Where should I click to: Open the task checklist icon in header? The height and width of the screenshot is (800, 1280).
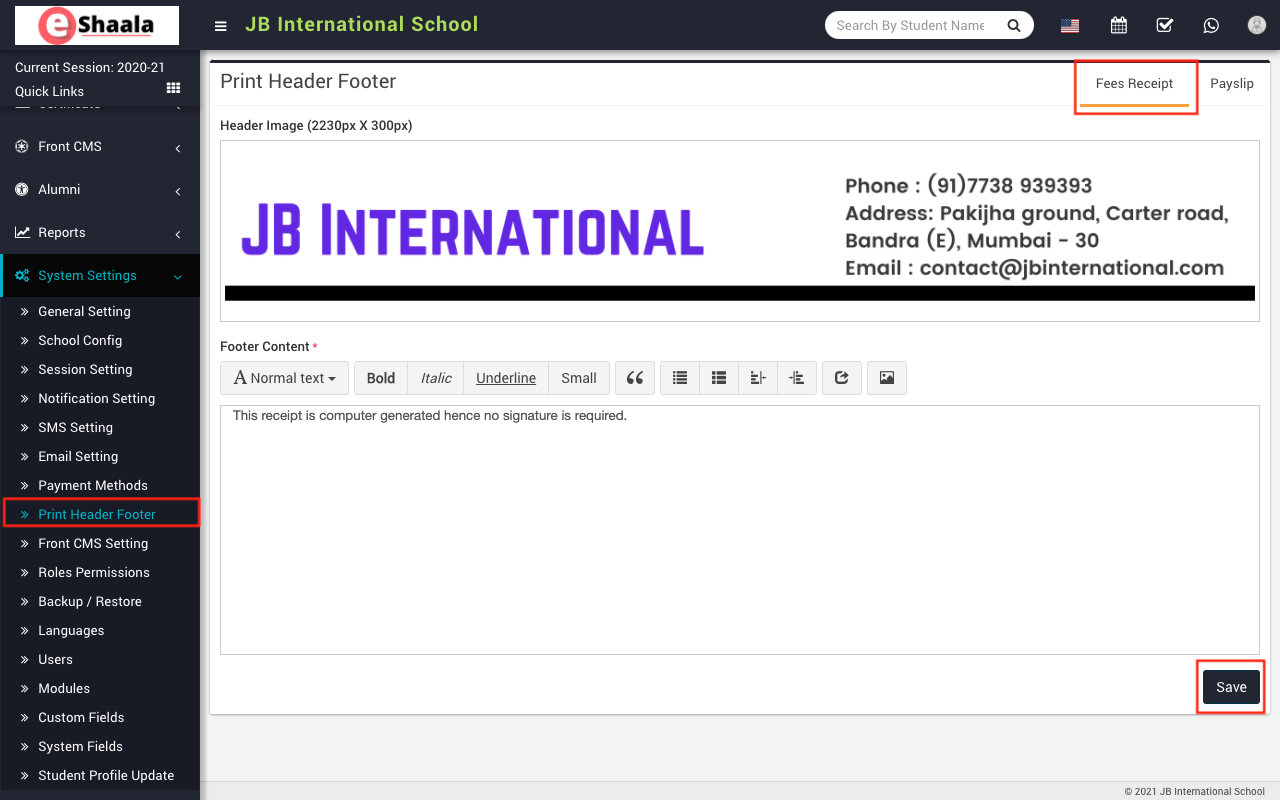click(1164, 26)
